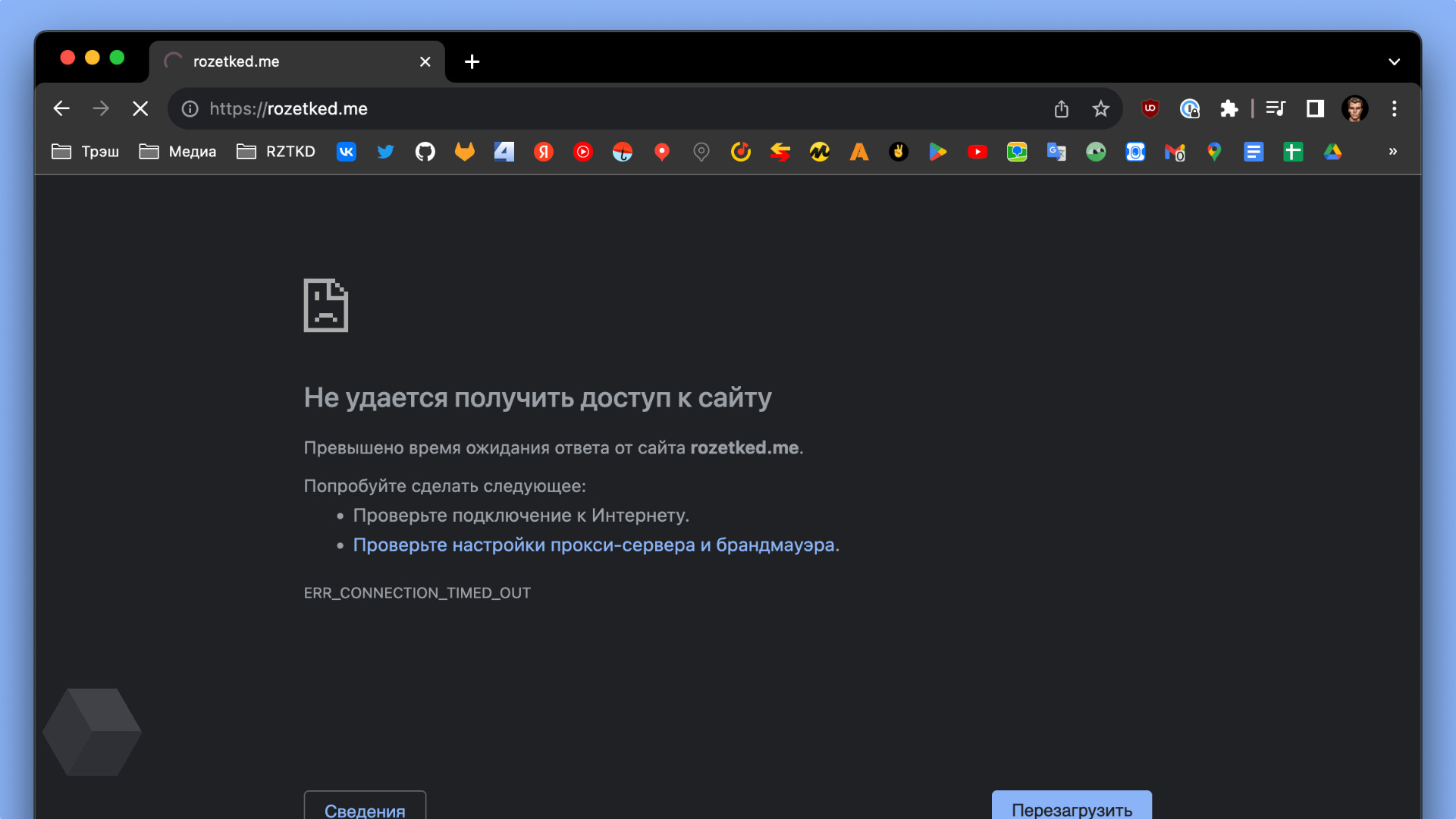1456x819 pixels.
Task: Expand the overflow bookmarks chevron
Action: point(1393,152)
